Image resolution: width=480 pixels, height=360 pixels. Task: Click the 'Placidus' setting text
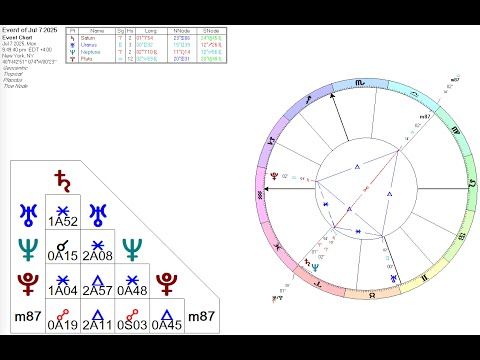13,80
